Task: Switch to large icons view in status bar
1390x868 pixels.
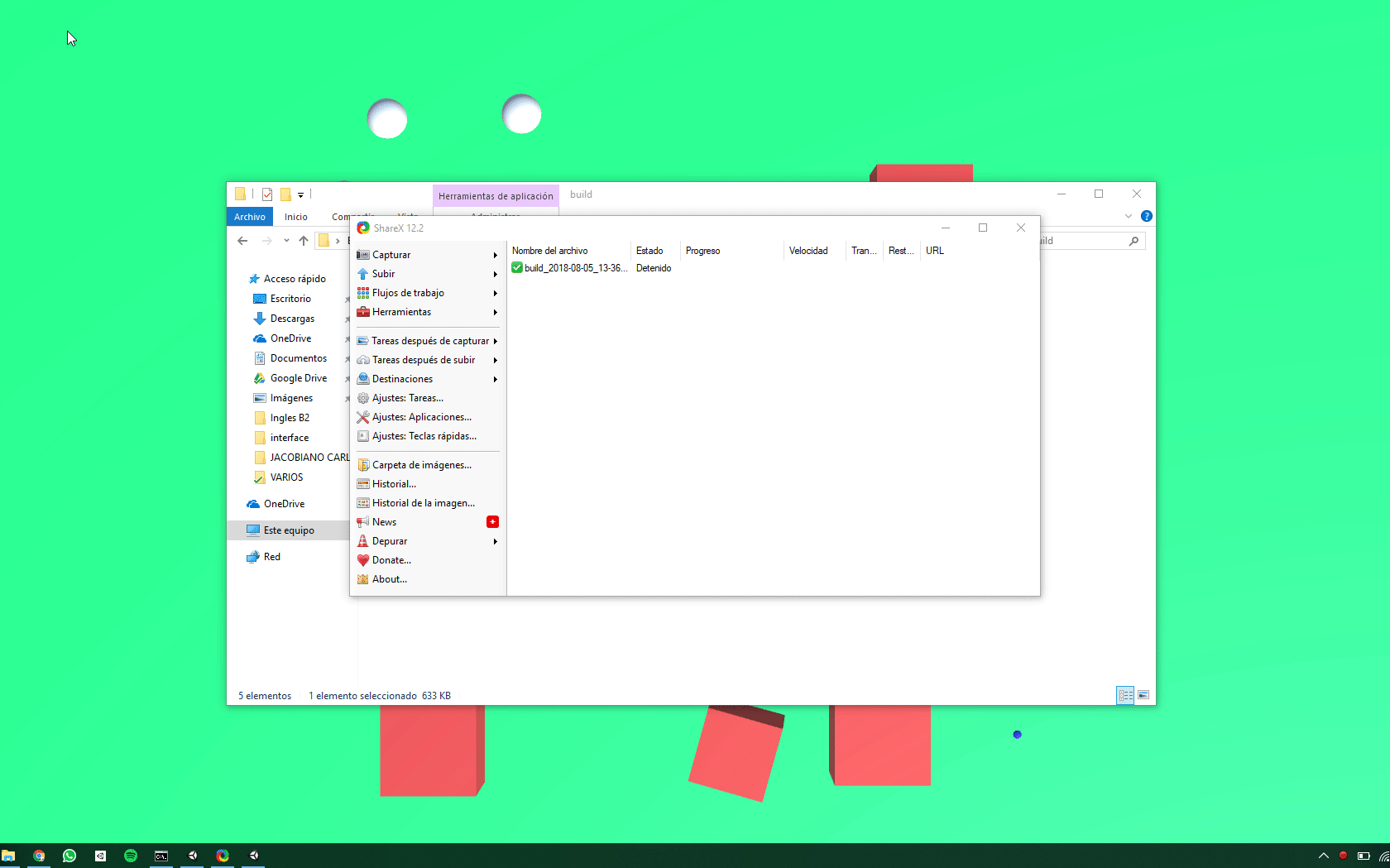Action: (1143, 695)
